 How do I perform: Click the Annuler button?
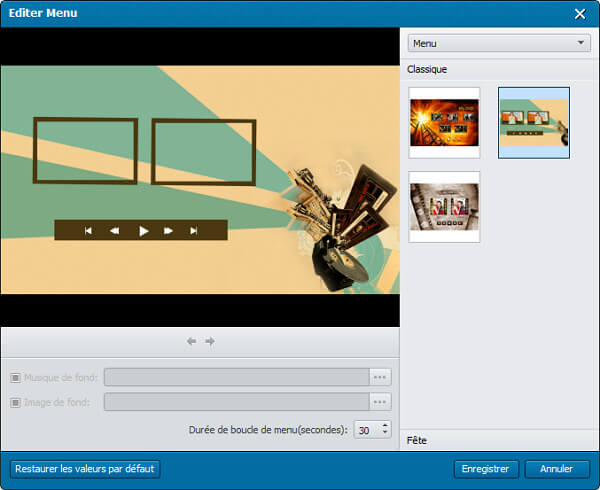pyautogui.click(x=557, y=469)
